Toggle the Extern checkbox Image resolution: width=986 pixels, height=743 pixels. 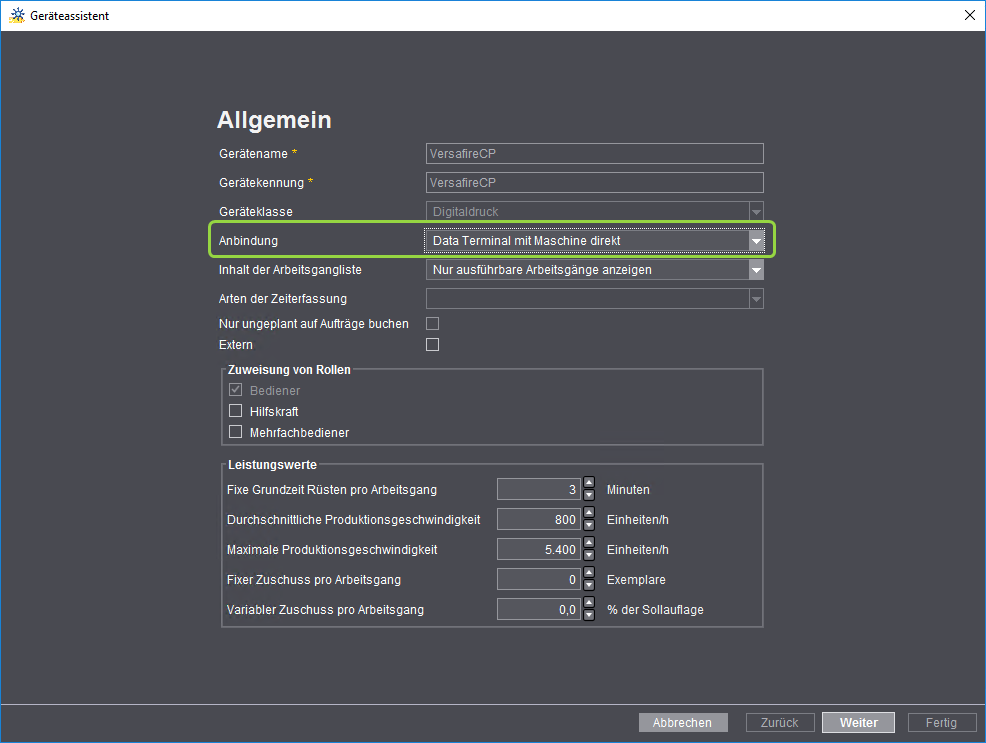[433, 344]
